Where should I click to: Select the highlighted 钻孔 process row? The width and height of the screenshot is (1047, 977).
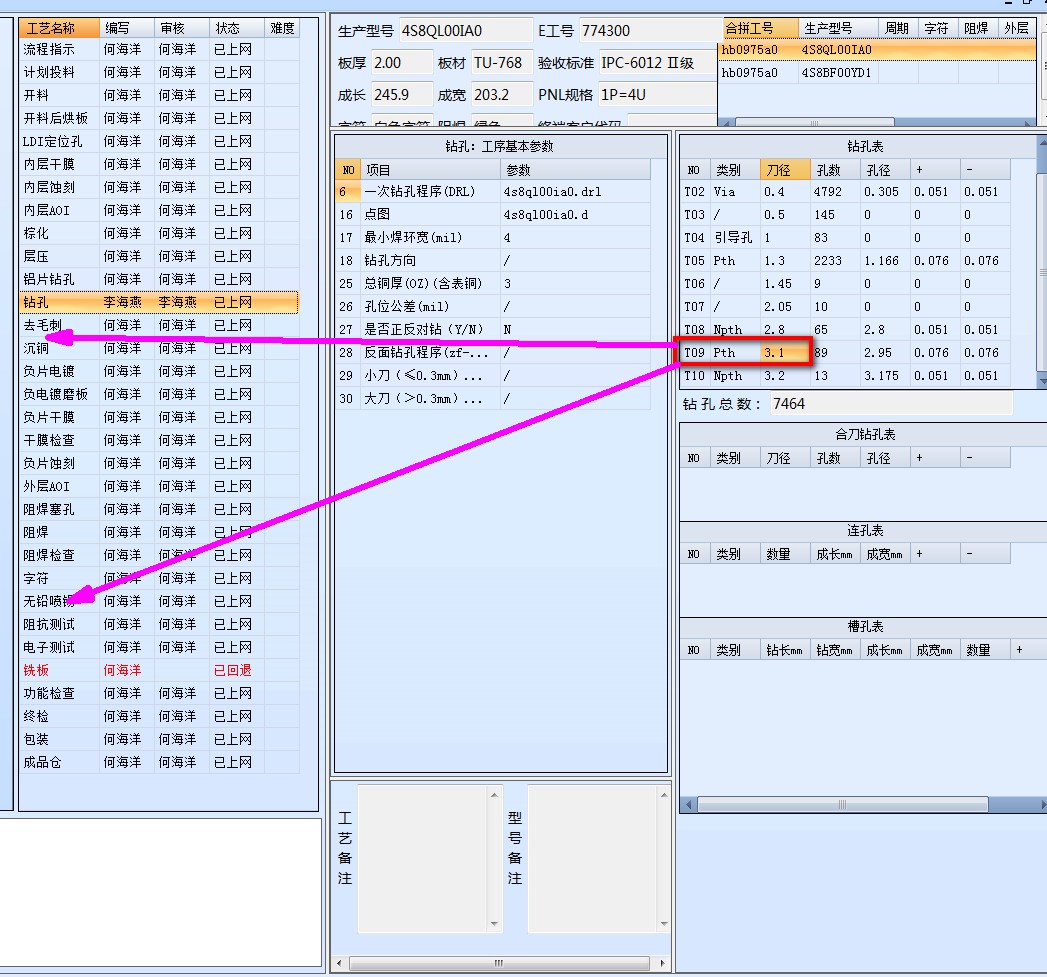pos(159,303)
